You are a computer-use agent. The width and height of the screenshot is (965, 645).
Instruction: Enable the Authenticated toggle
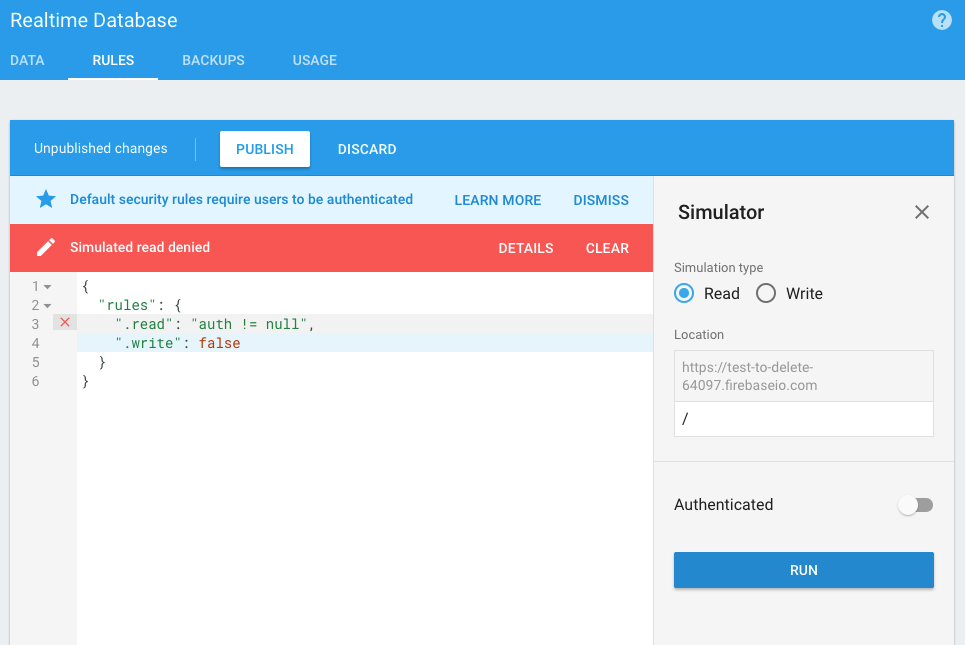[x=915, y=505]
